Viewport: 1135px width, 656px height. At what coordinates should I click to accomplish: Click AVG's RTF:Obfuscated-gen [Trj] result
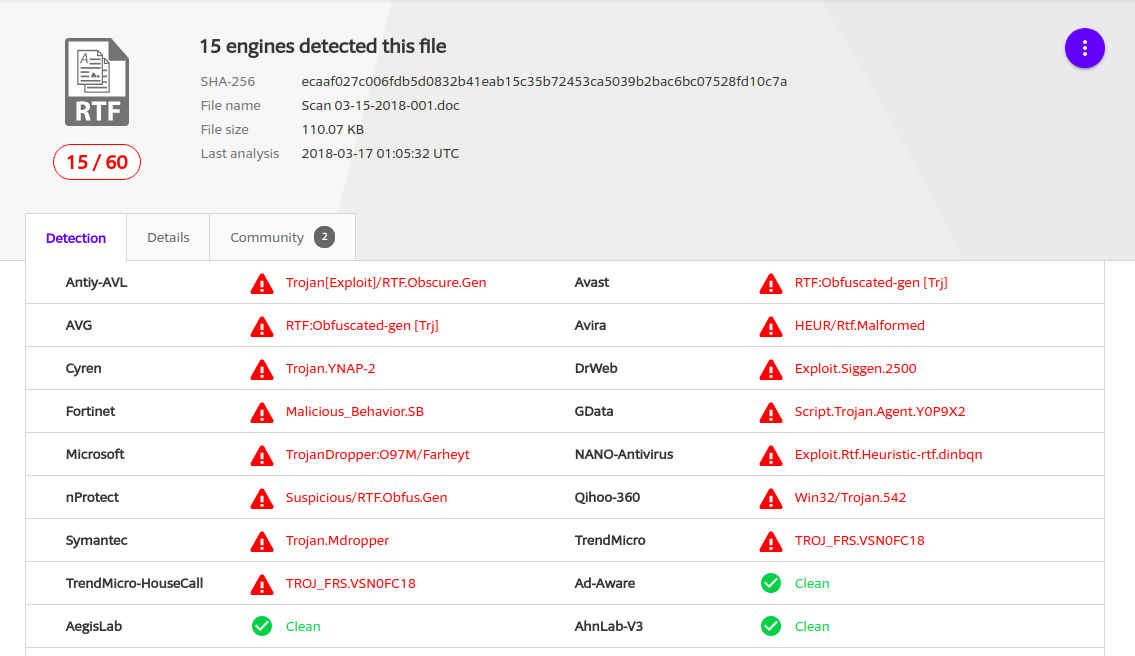pos(362,325)
